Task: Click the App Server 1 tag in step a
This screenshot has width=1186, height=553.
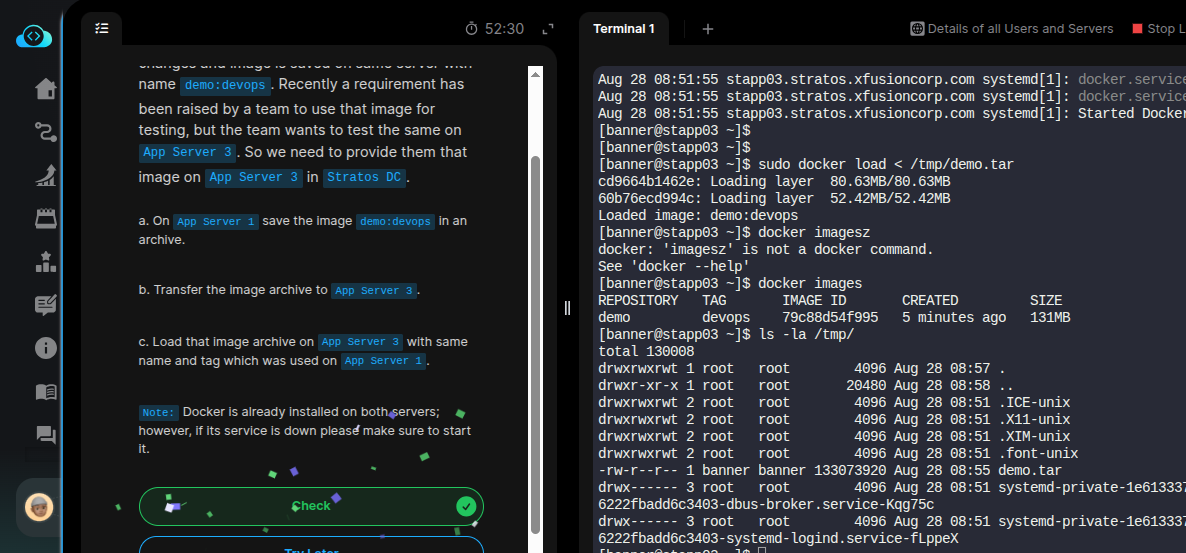Action: tap(216, 222)
